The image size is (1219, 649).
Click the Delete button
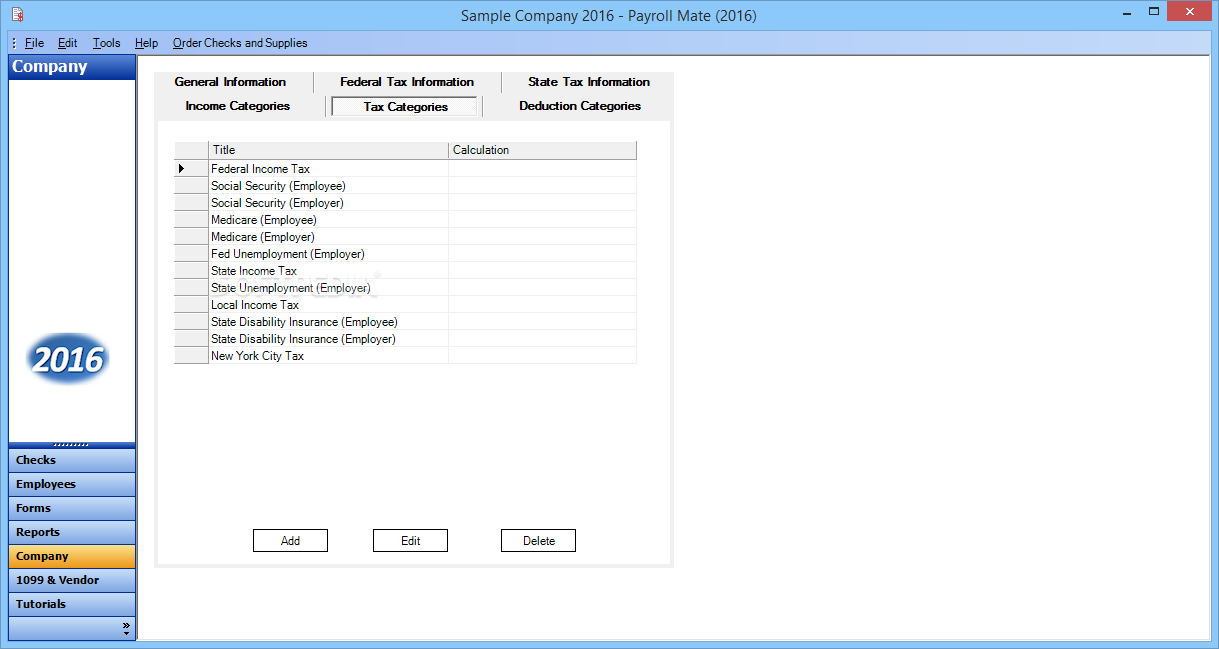tap(538, 541)
